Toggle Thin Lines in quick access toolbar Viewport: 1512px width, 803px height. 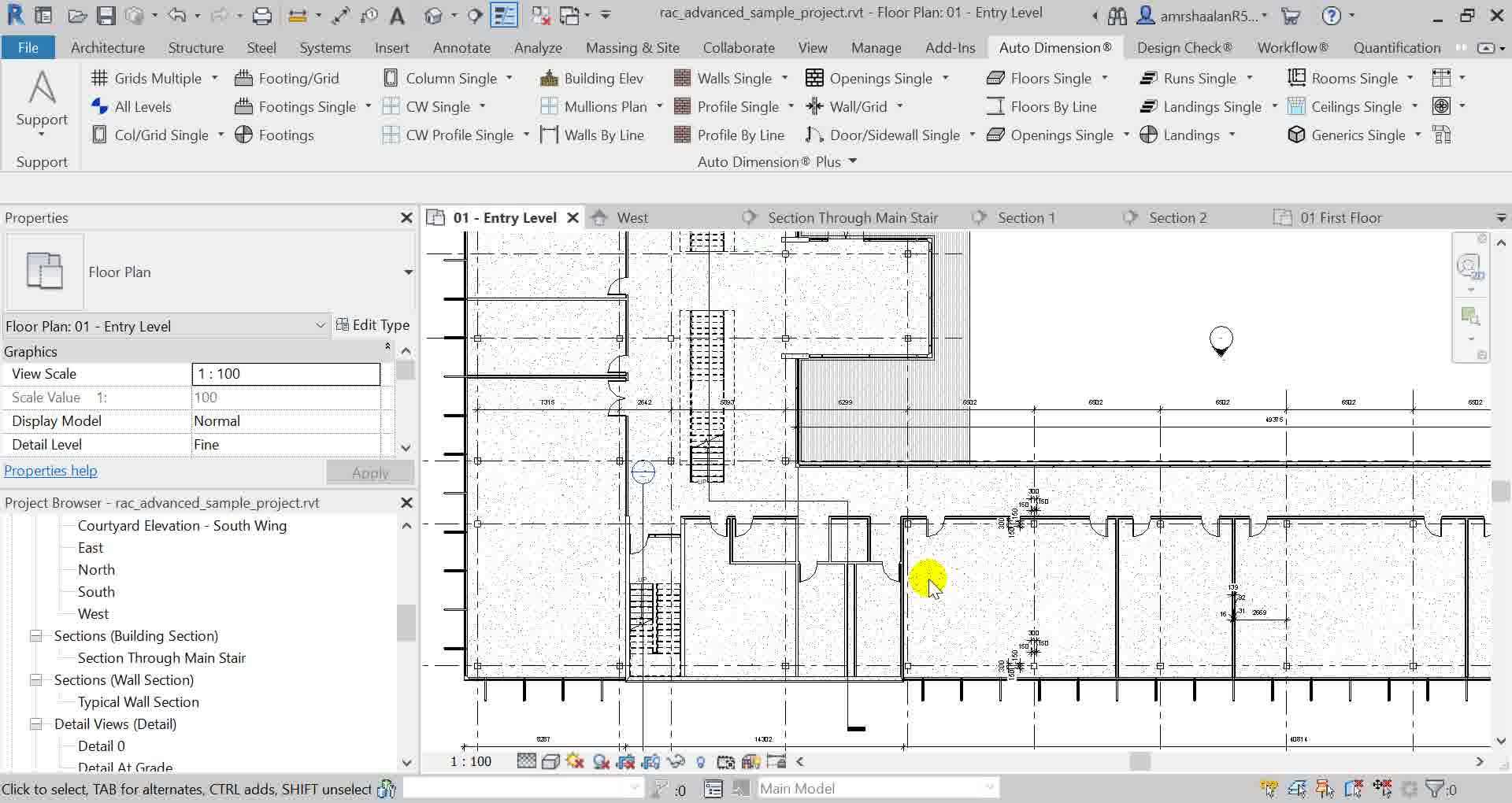504,15
